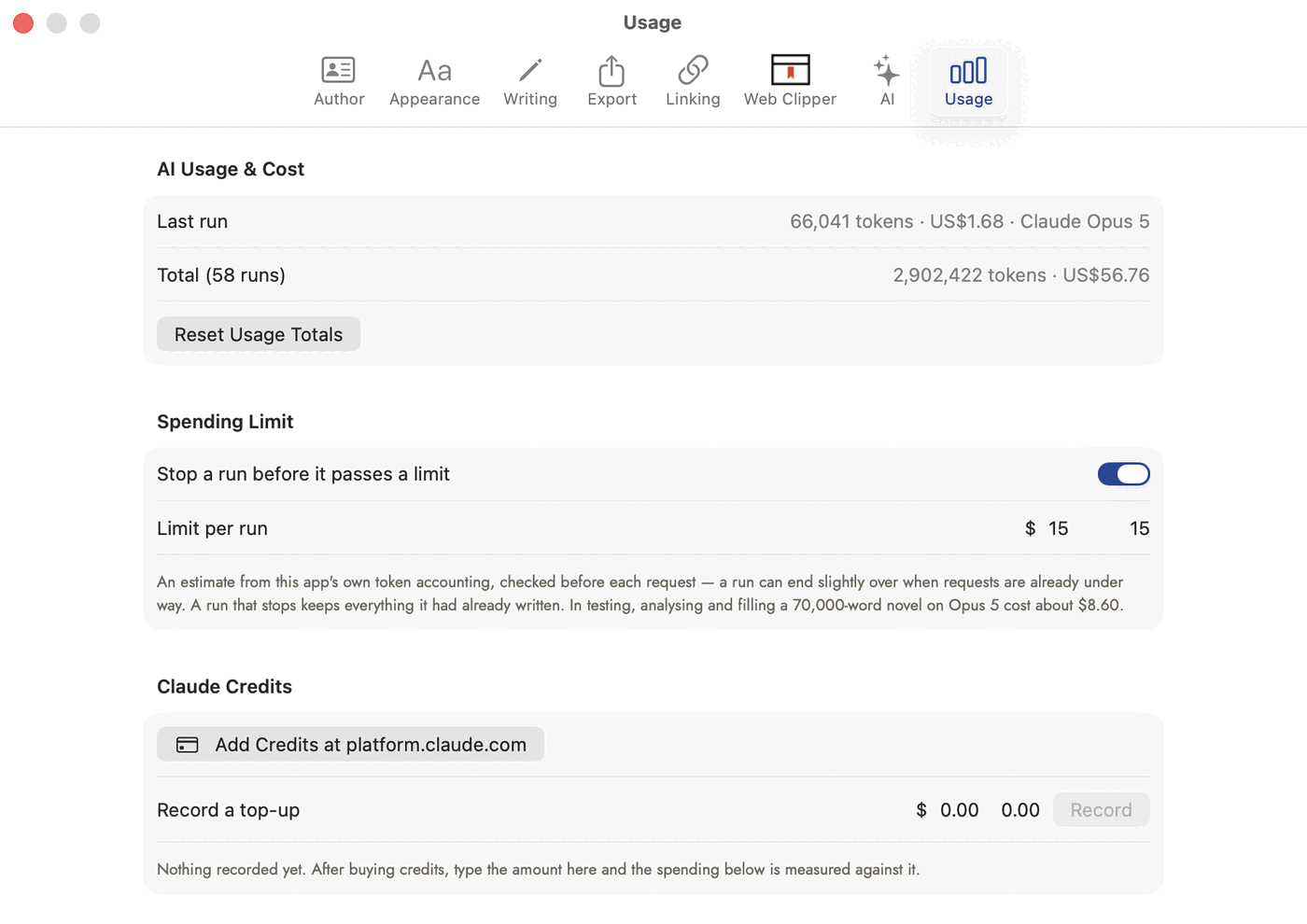
Task: Click Add Credits at platform.claude.com
Action: tap(350, 744)
